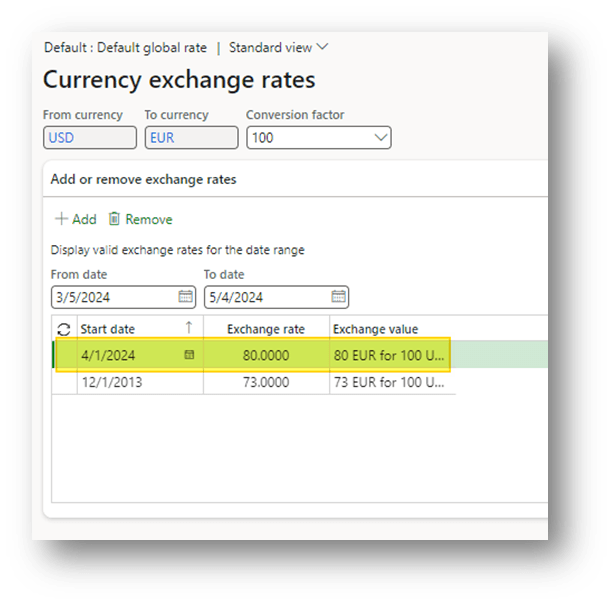613x605 pixels.
Task: Click the To date input field
Action: click(265, 297)
